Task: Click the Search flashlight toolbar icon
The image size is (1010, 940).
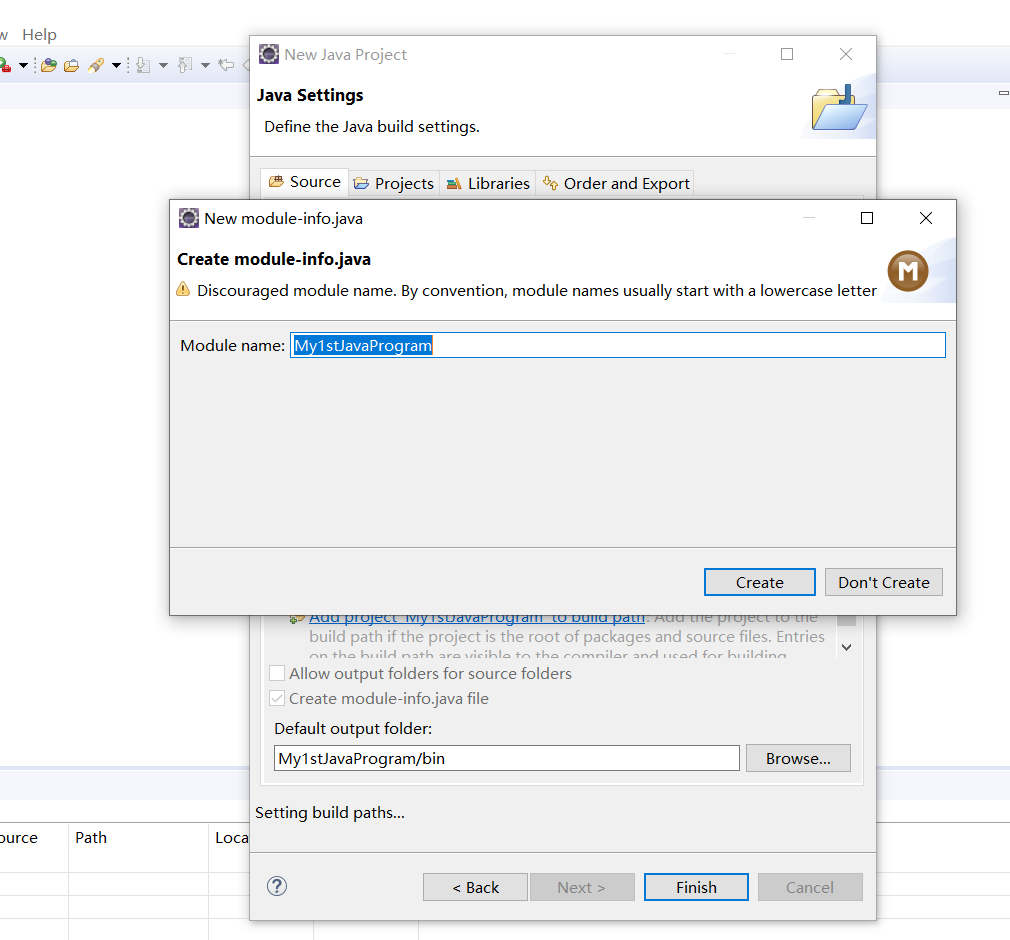Action: pyautogui.click(x=96, y=65)
